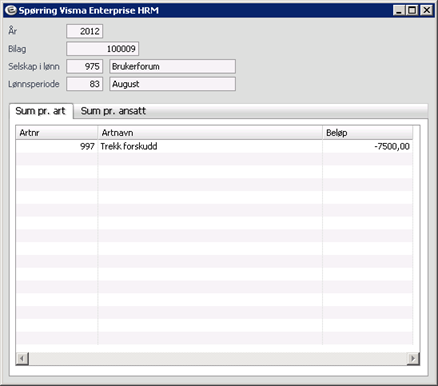Close the Spørring Visma Enterprise HRM window

(426, 10)
